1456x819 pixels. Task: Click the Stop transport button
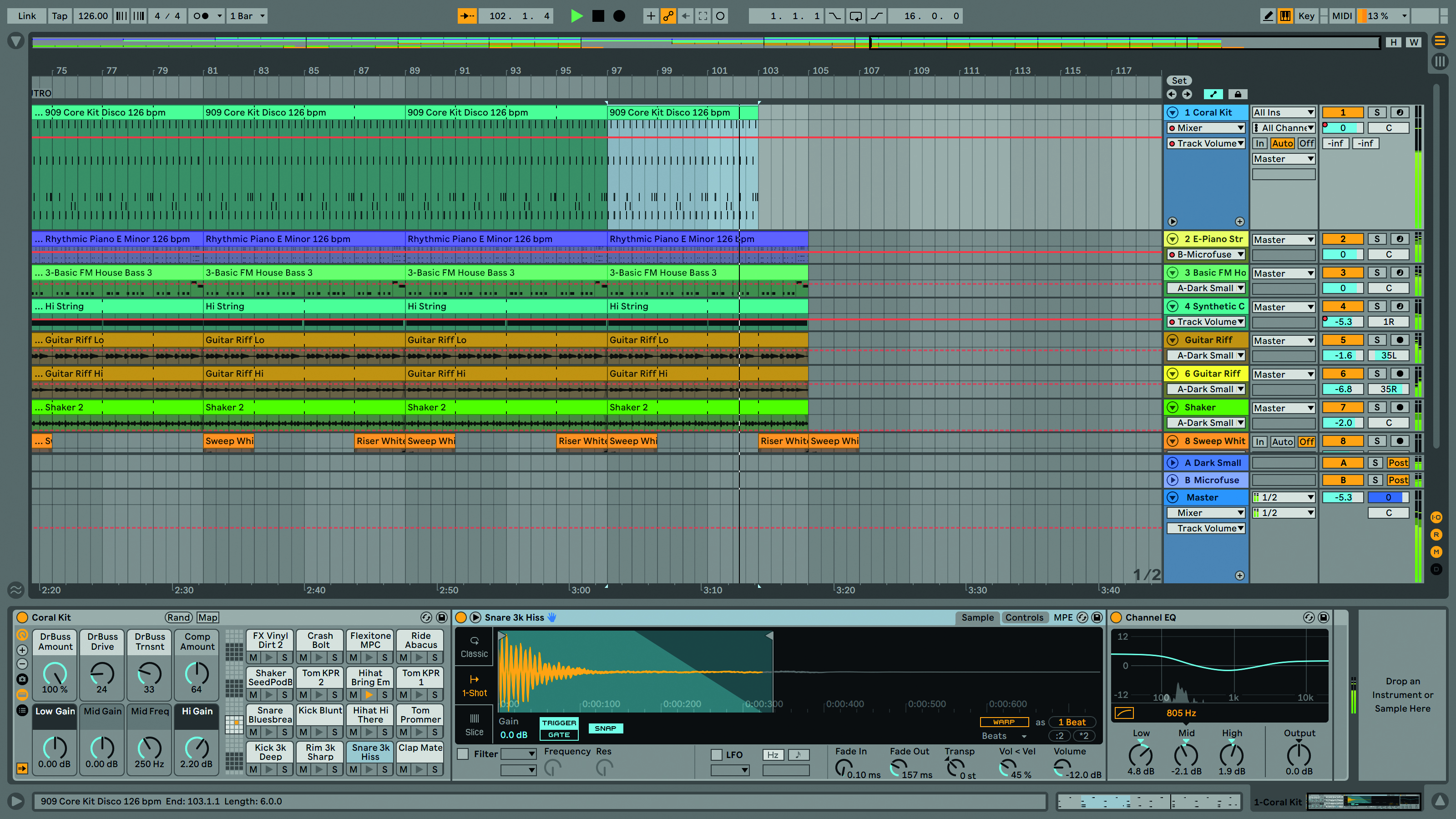pos(598,16)
